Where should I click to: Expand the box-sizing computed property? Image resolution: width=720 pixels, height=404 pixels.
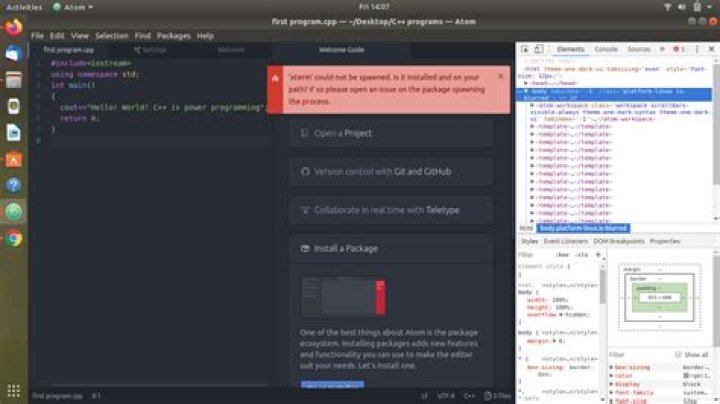pyautogui.click(x=611, y=367)
